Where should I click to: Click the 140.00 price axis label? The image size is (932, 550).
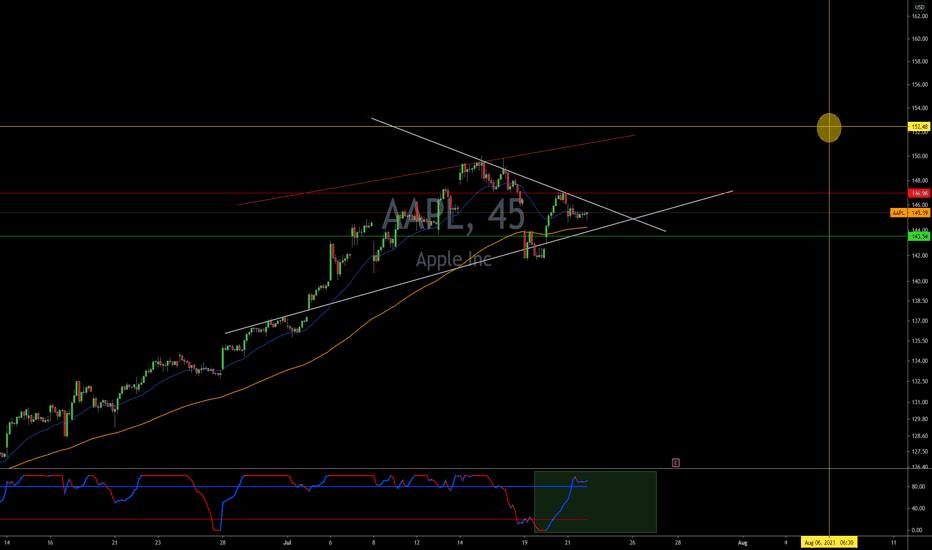920,281
